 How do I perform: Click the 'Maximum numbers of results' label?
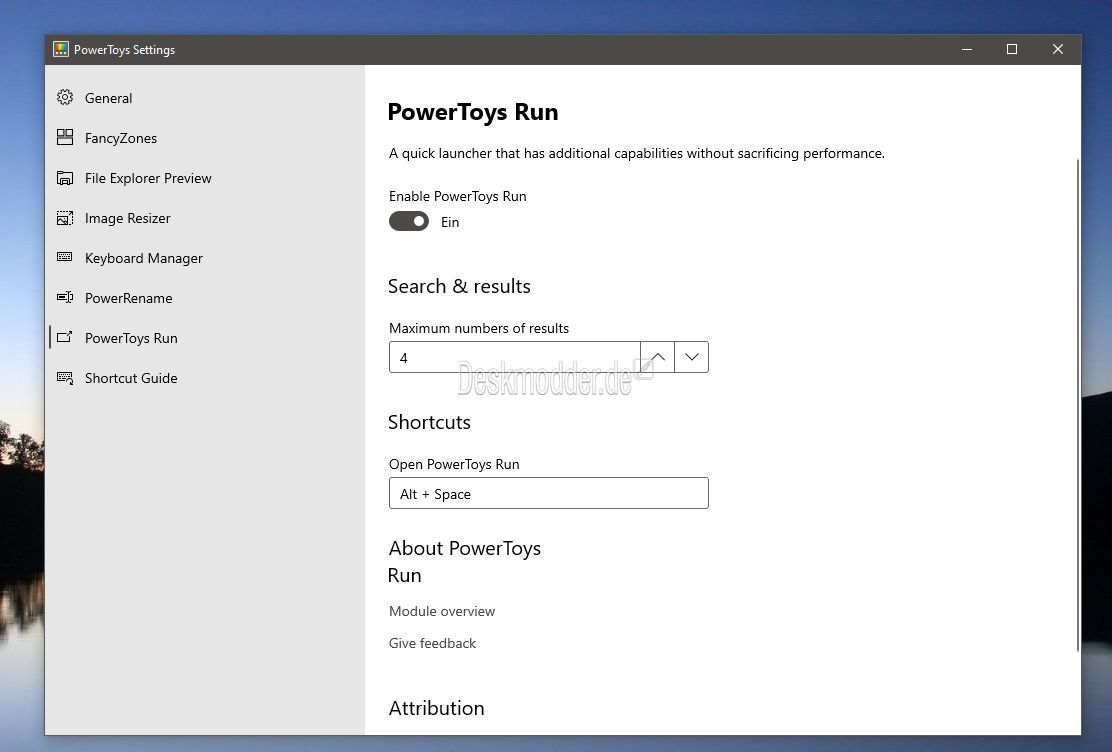coord(479,328)
